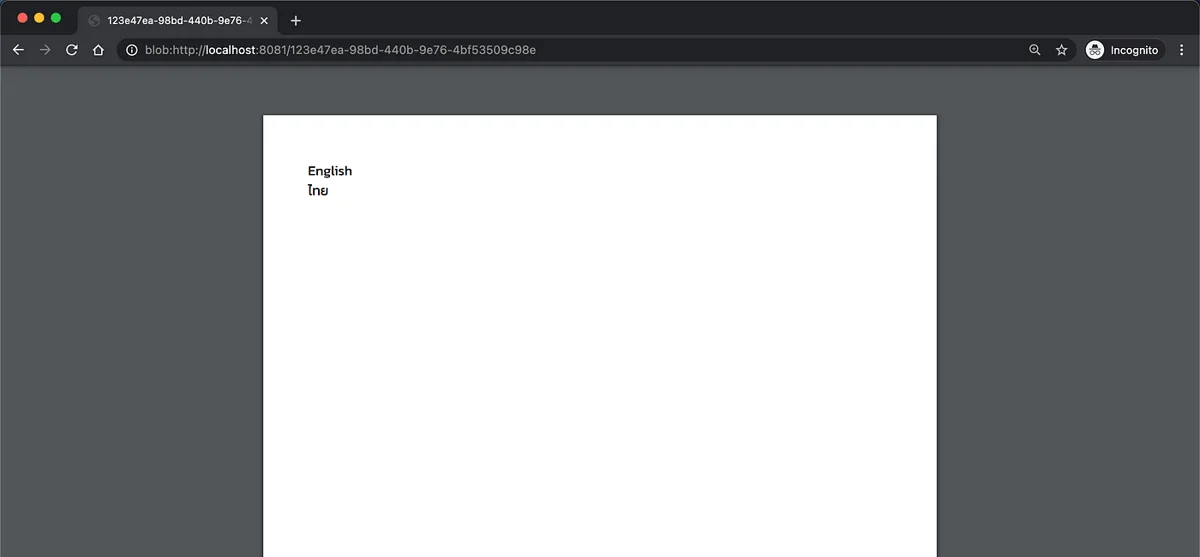Open Chrome's three-dot menu

pyautogui.click(x=1183, y=50)
